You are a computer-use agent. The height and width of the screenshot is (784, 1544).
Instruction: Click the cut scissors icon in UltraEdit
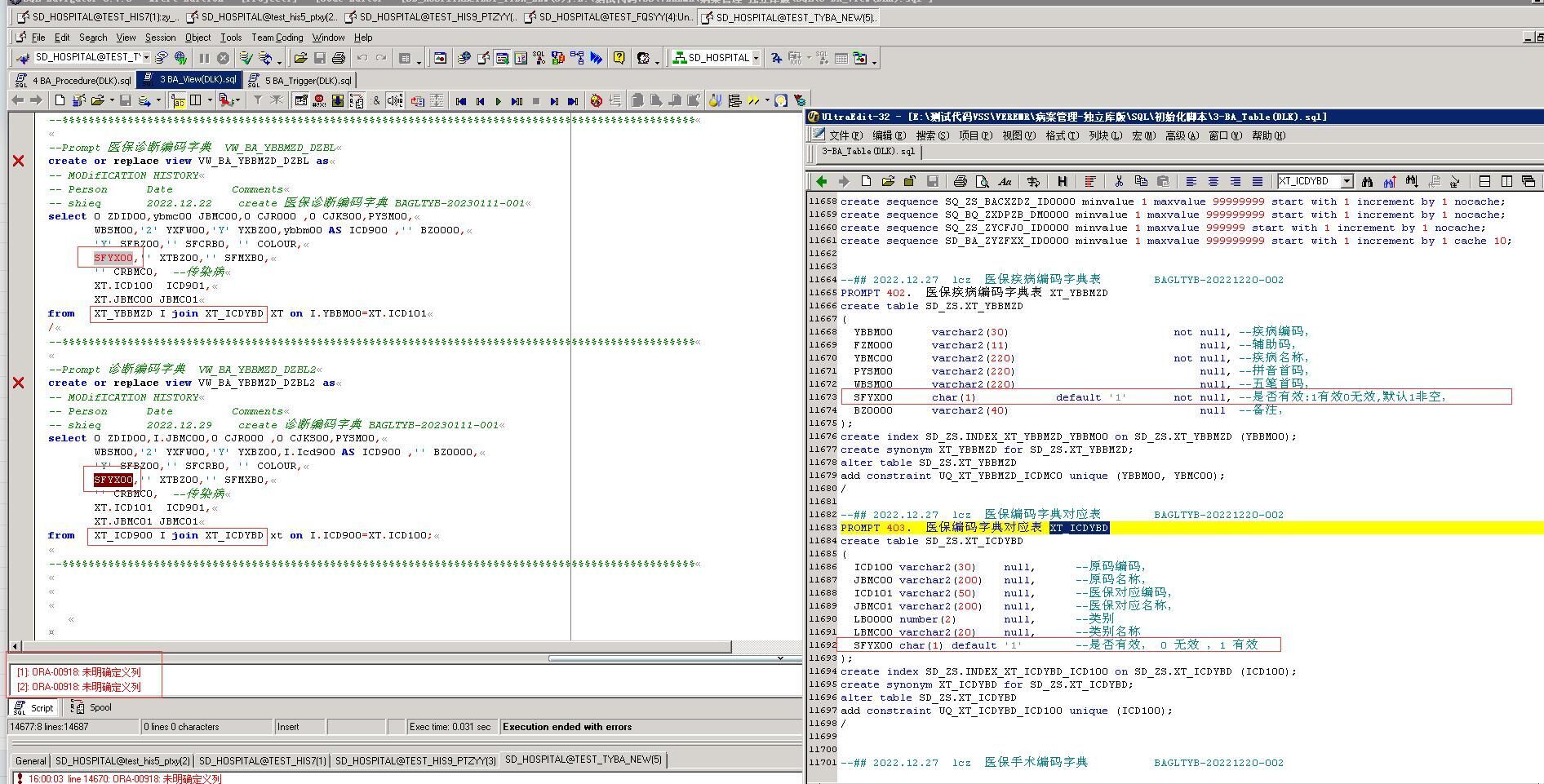point(1119,181)
